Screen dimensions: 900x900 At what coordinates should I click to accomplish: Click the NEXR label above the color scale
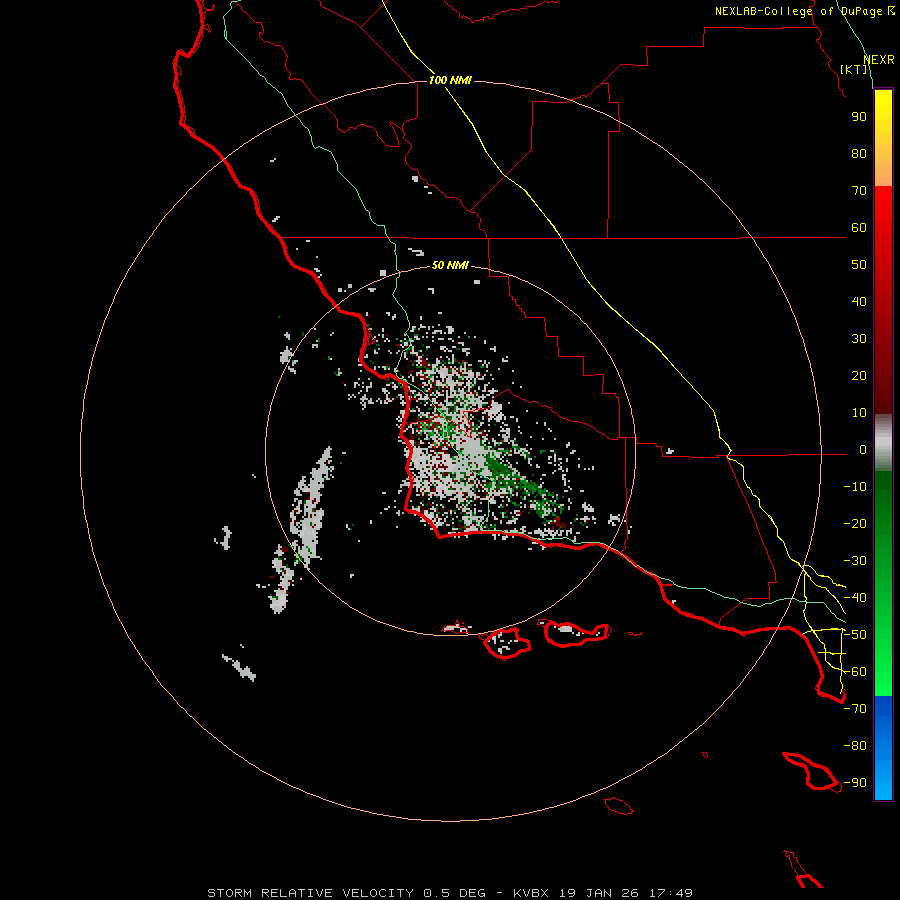(x=879, y=60)
